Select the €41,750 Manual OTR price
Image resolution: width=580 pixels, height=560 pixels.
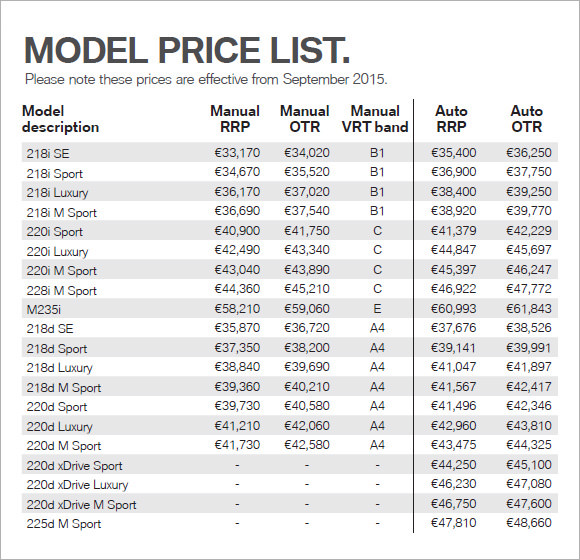tap(307, 230)
